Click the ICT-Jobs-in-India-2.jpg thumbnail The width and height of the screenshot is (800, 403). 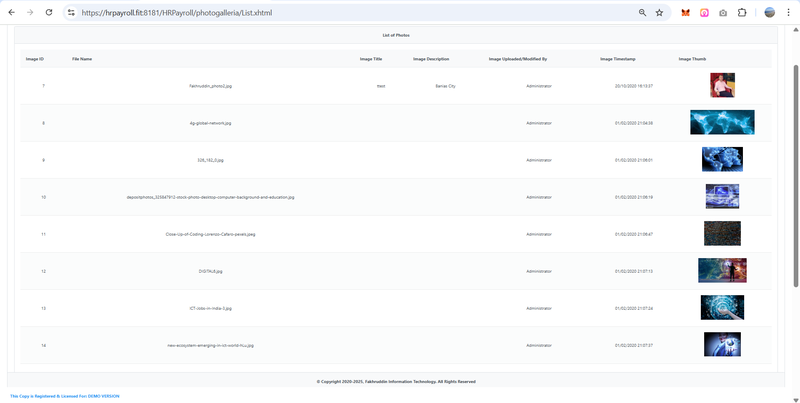click(x=722, y=307)
